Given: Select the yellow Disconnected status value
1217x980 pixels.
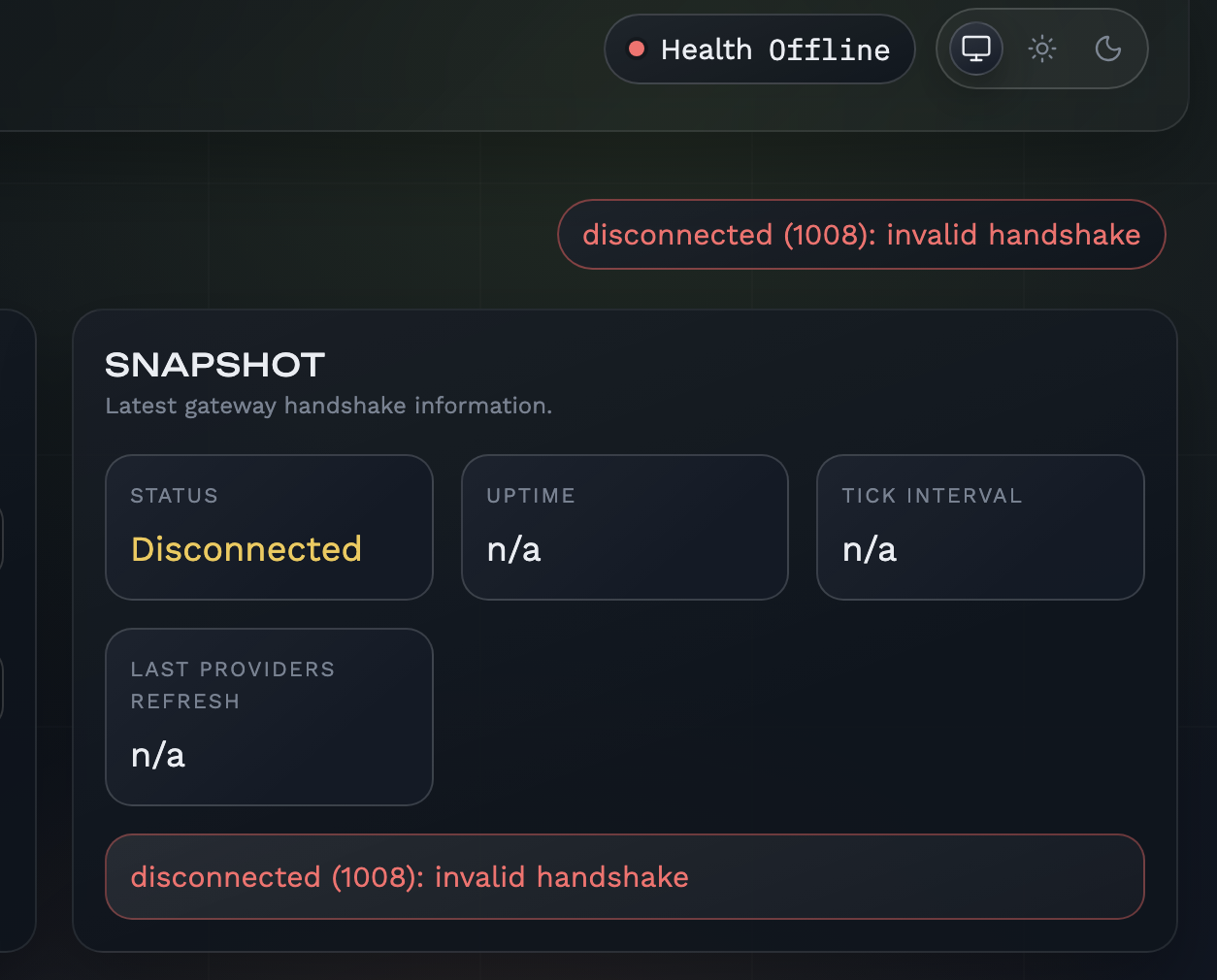Looking at the screenshot, I should point(247,549).
